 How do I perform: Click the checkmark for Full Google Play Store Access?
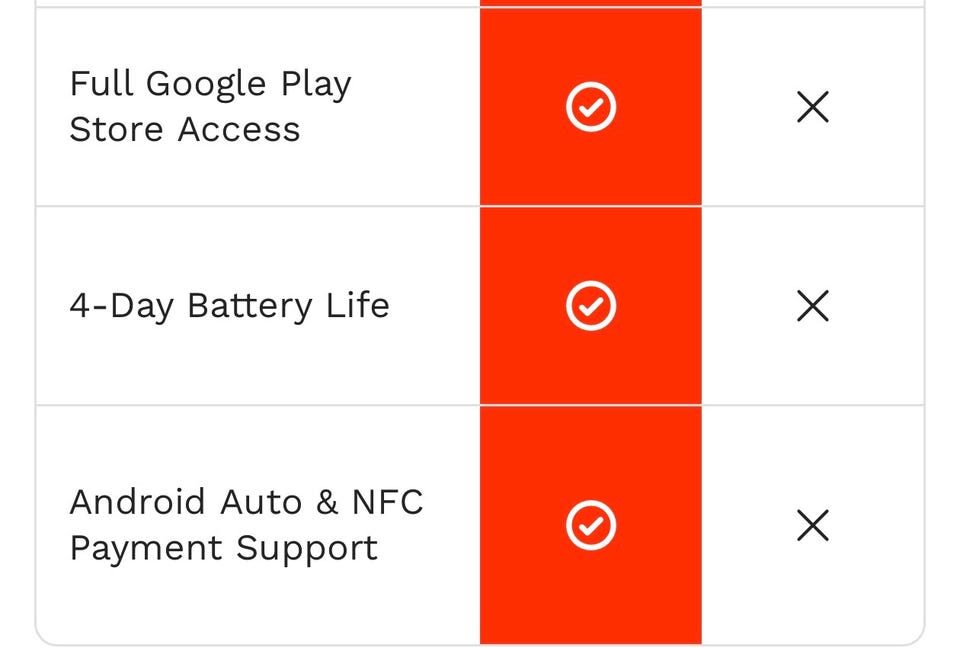pyautogui.click(x=591, y=107)
